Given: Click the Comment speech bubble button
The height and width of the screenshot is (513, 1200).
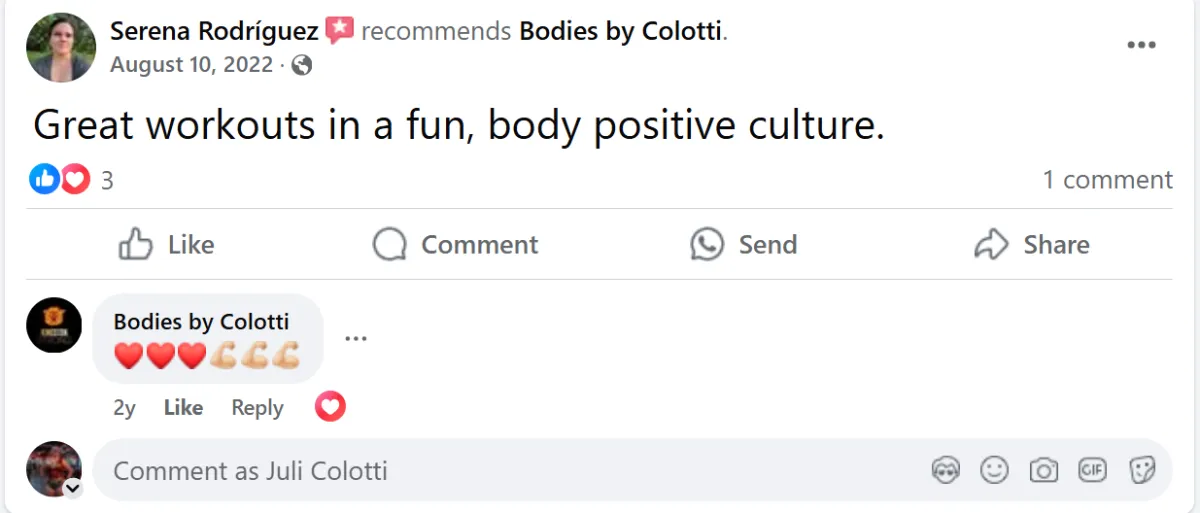Looking at the screenshot, I should click(455, 244).
